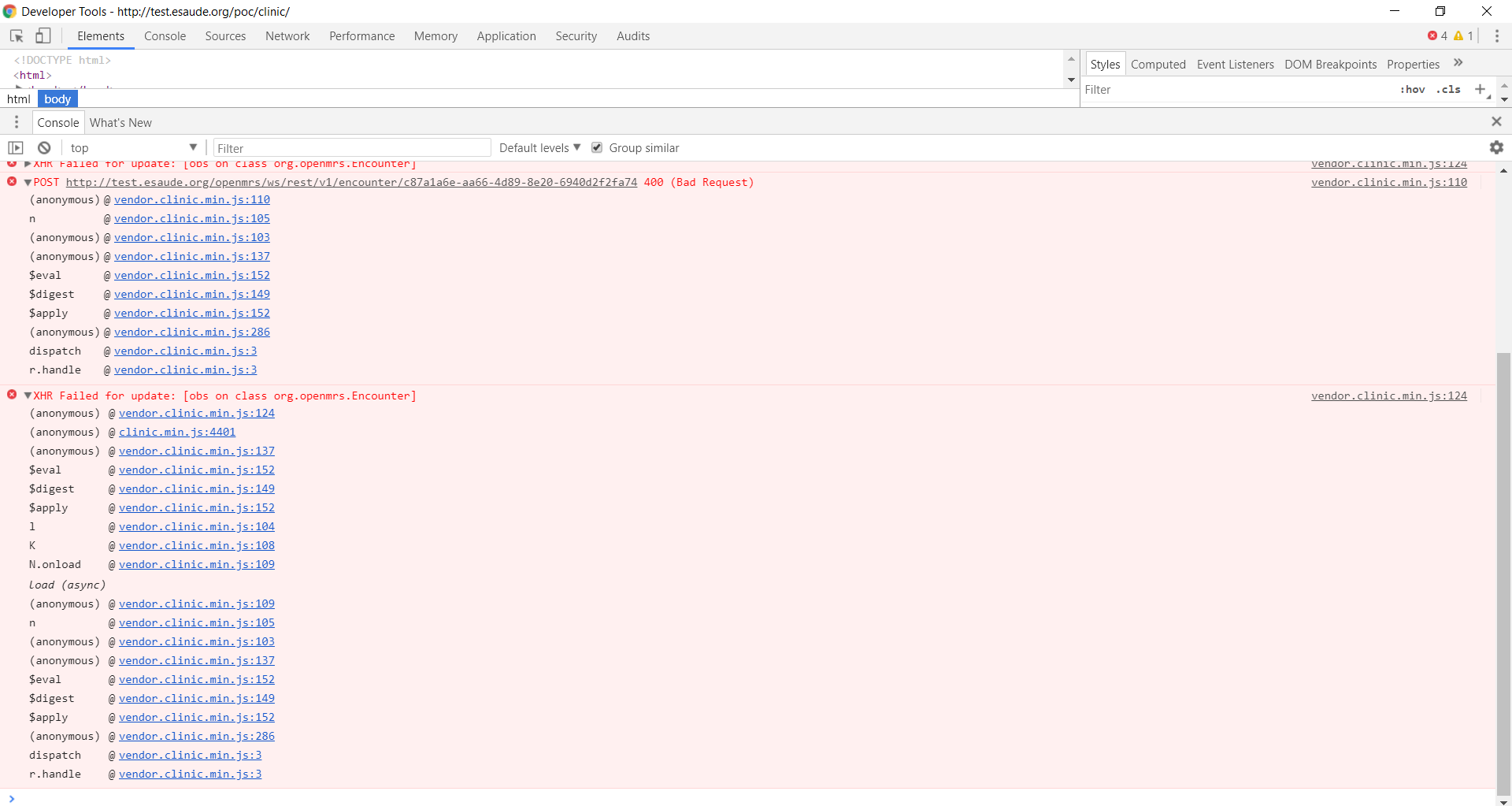The height and width of the screenshot is (806, 1512).
Task: Click the red error count indicator
Action: pyautogui.click(x=1437, y=36)
